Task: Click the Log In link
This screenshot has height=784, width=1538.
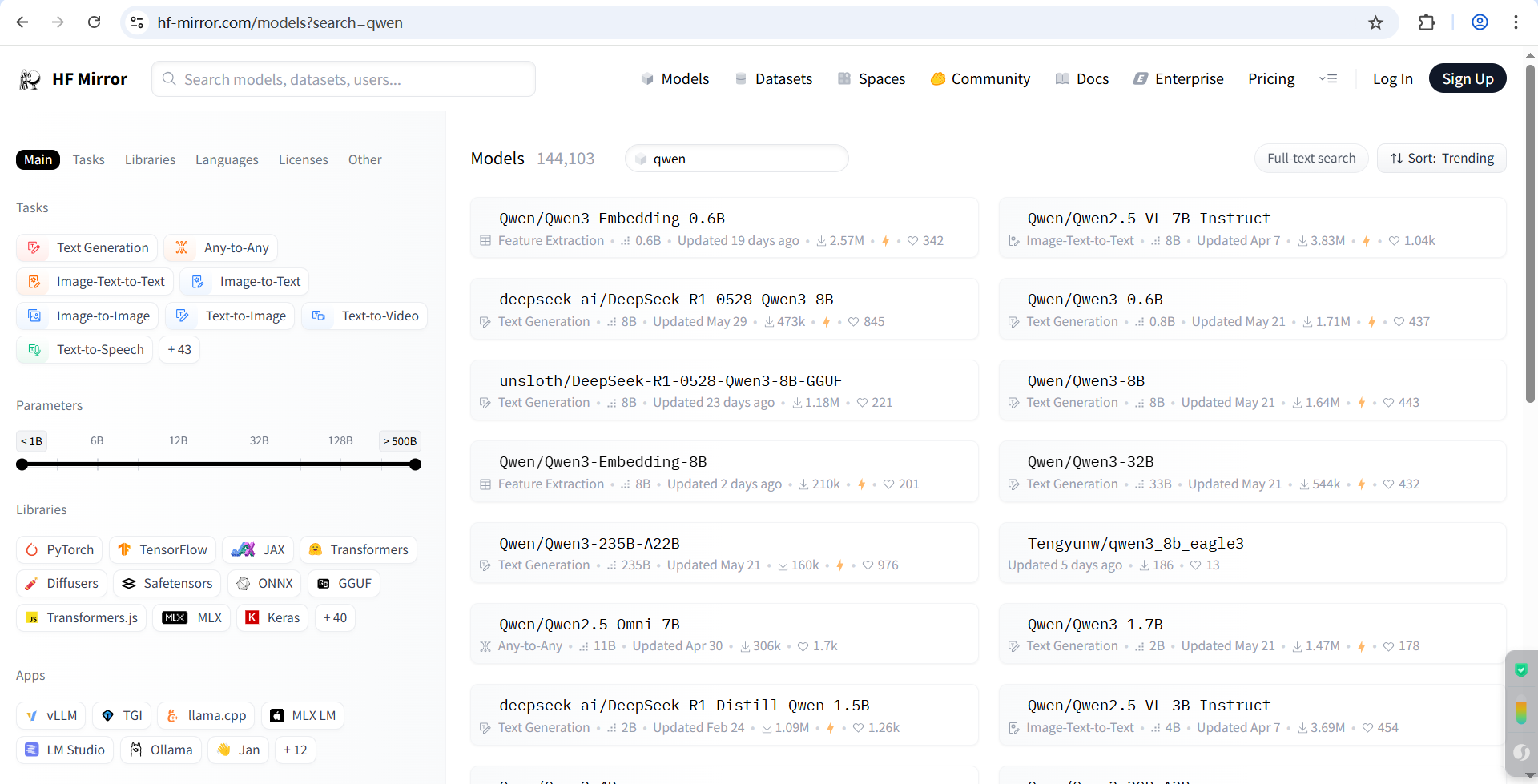Action: (1393, 79)
